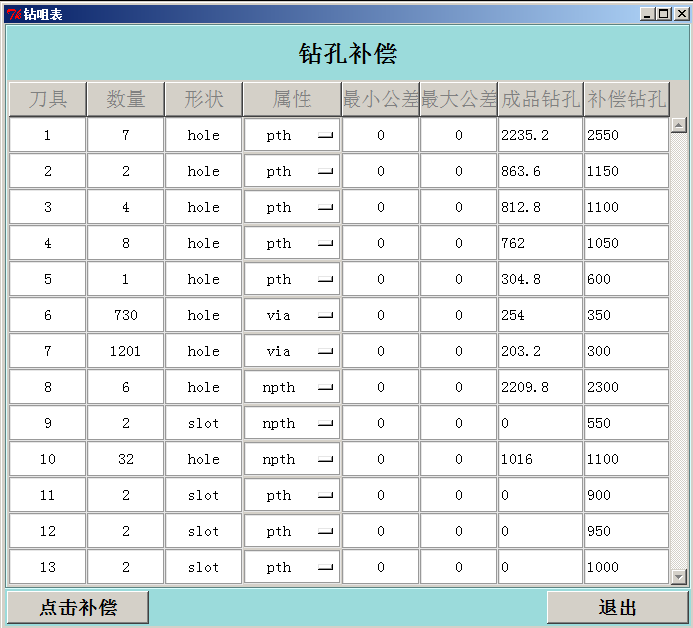Image resolution: width=693 pixels, height=628 pixels.
Task: Click the 成品钻孔 field showing 1016
Action: click(540, 459)
